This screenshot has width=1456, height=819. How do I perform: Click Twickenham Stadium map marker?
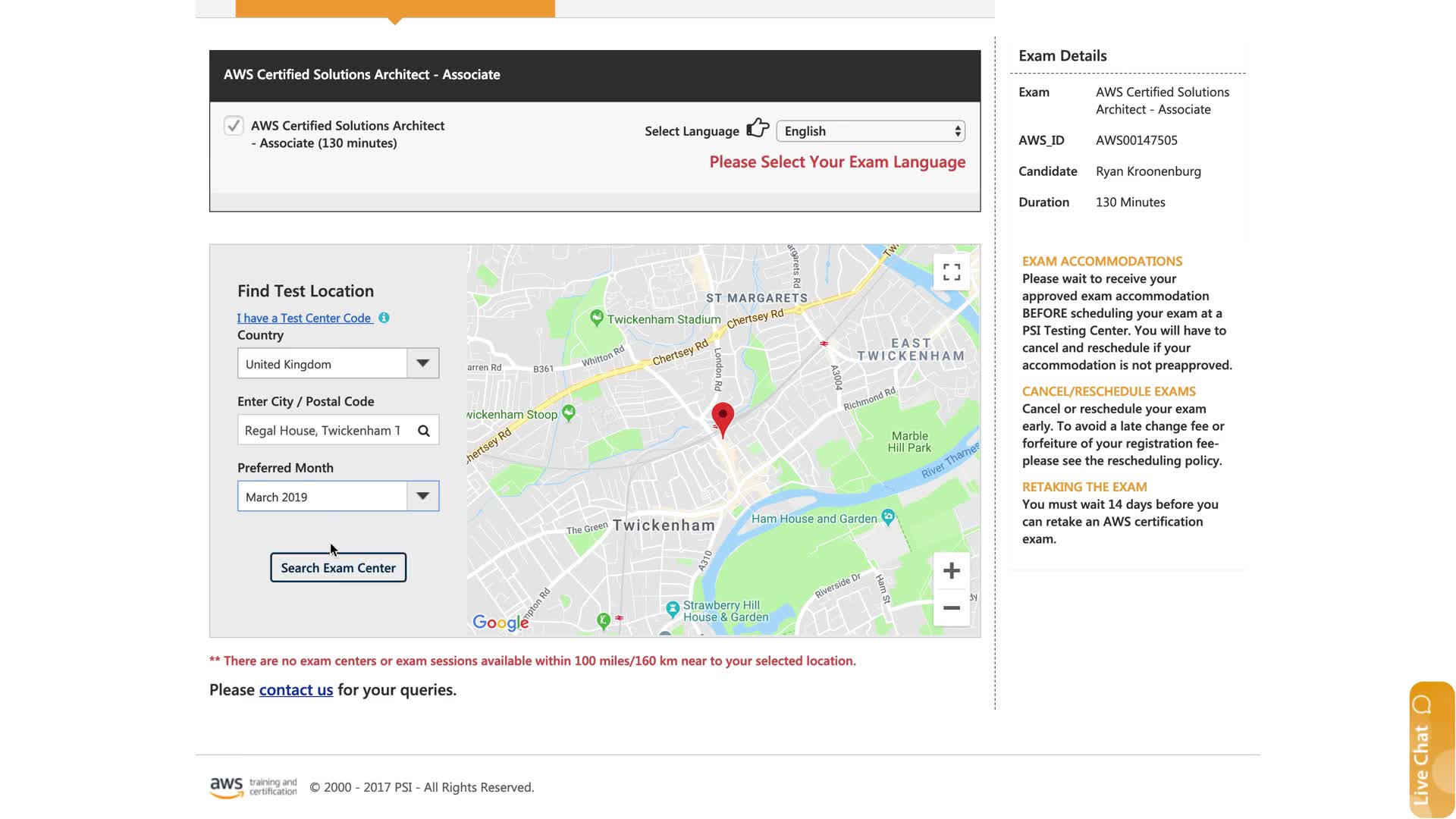(x=597, y=318)
